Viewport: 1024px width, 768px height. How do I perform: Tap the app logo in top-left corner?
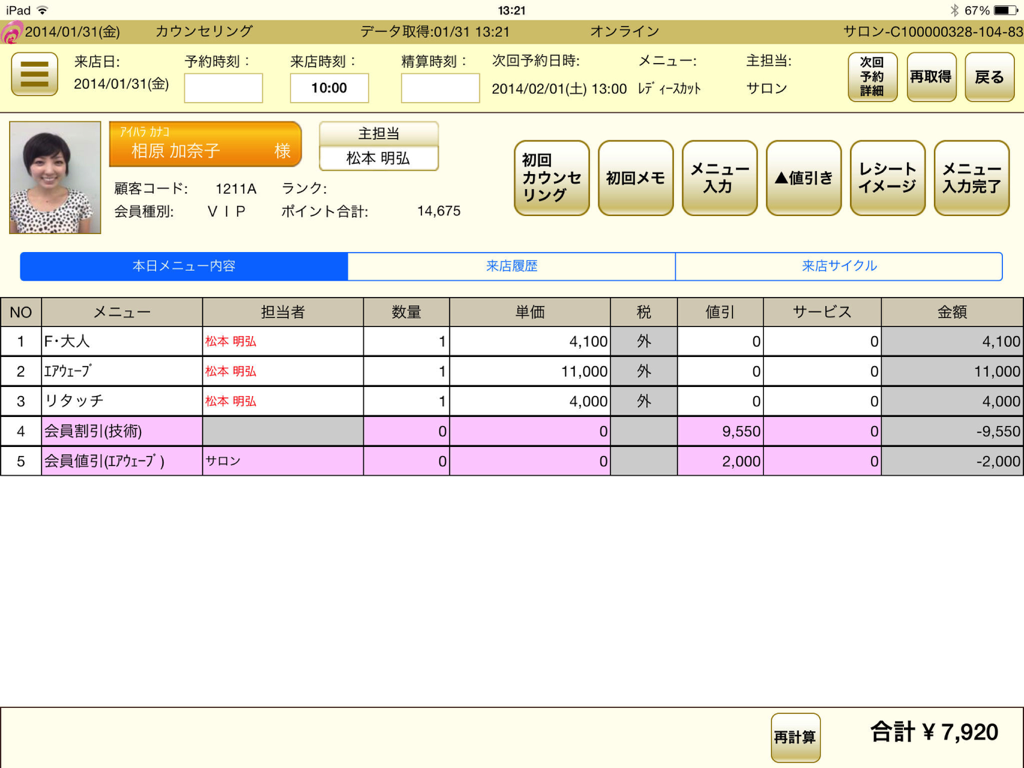[11, 32]
